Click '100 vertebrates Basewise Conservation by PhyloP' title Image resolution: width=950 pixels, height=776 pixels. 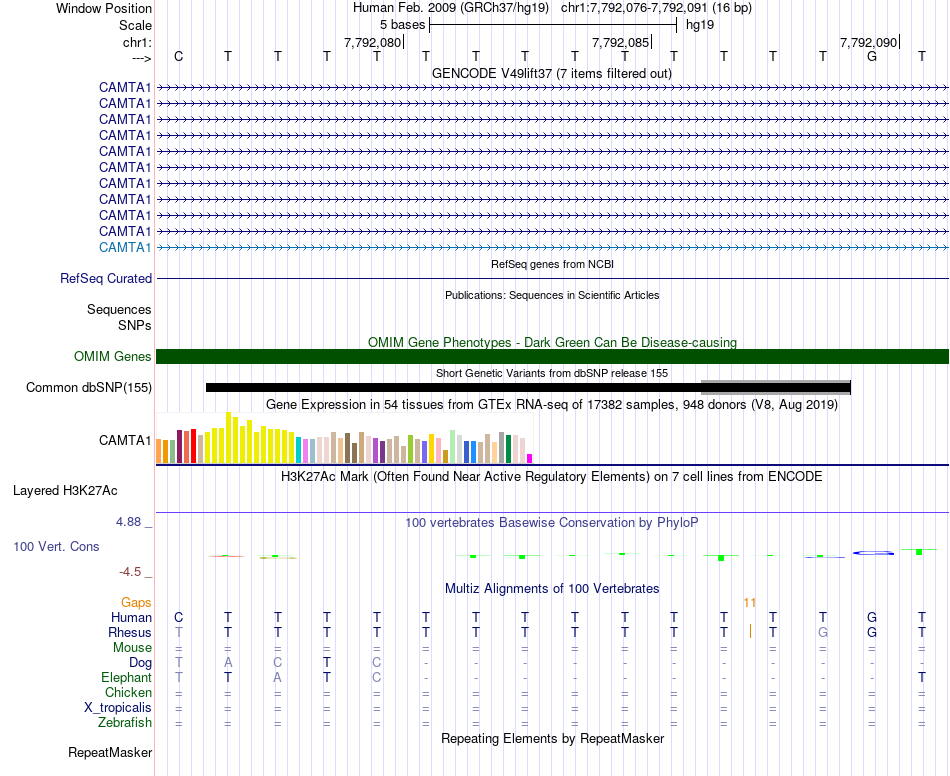tap(552, 523)
